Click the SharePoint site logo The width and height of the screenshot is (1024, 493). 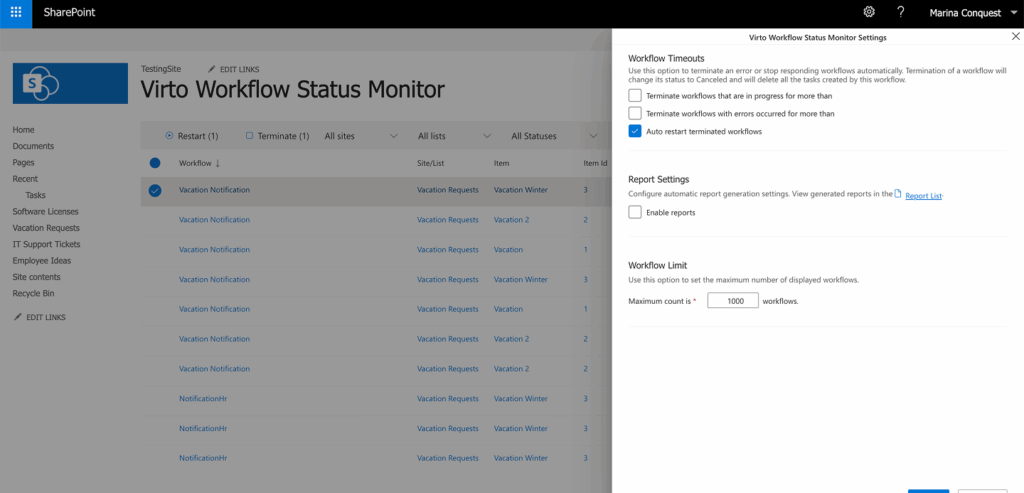(x=70, y=83)
